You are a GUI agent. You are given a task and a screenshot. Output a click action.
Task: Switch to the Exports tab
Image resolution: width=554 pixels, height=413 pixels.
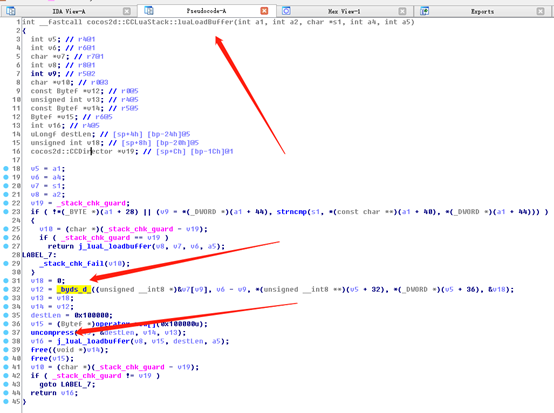(x=482, y=11)
